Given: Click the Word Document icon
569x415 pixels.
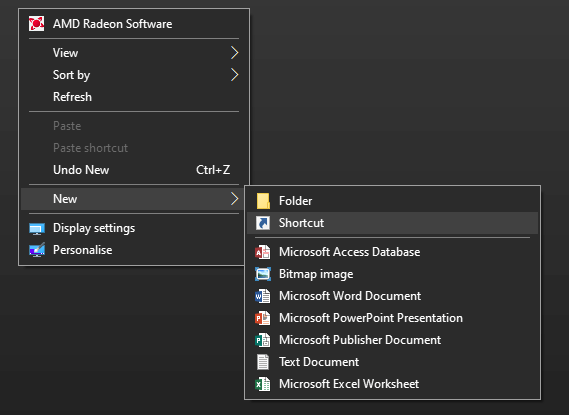Looking at the screenshot, I should 263,296.
